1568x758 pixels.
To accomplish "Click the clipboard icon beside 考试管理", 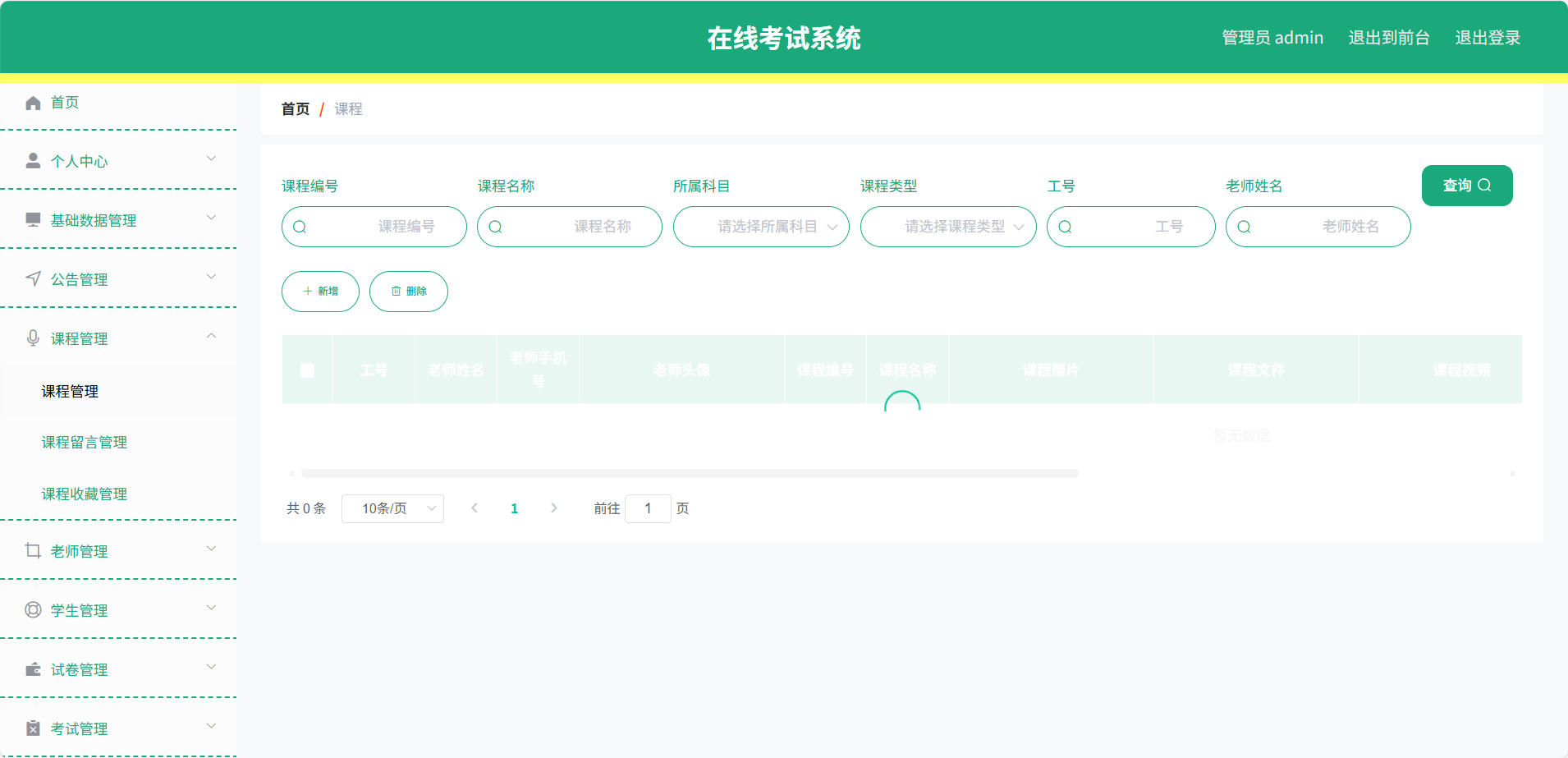I will [33, 728].
